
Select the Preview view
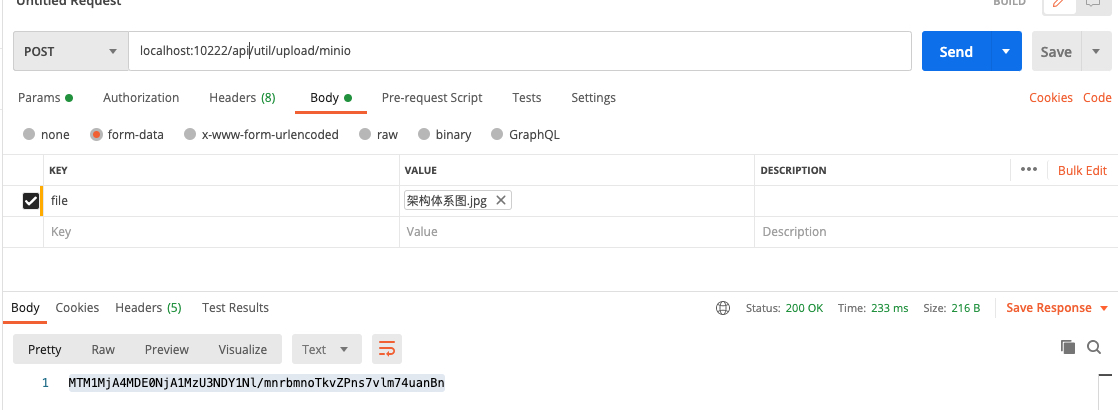(166, 349)
